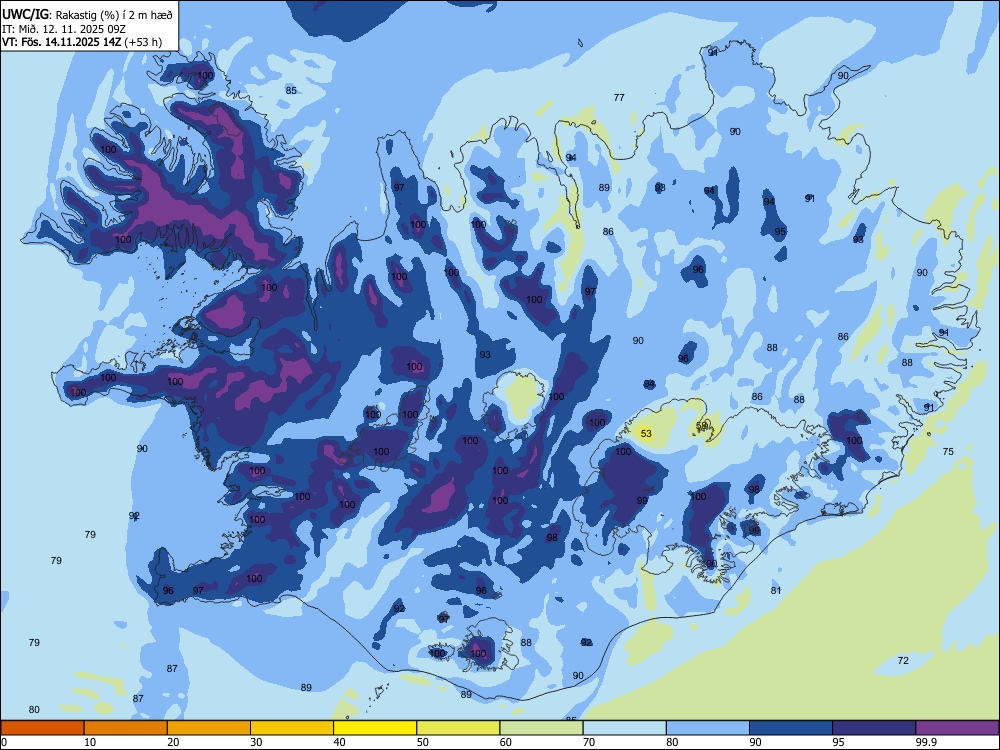Click the purple above-99.9 legend swatch
1000x750 pixels.
[x=957, y=728]
